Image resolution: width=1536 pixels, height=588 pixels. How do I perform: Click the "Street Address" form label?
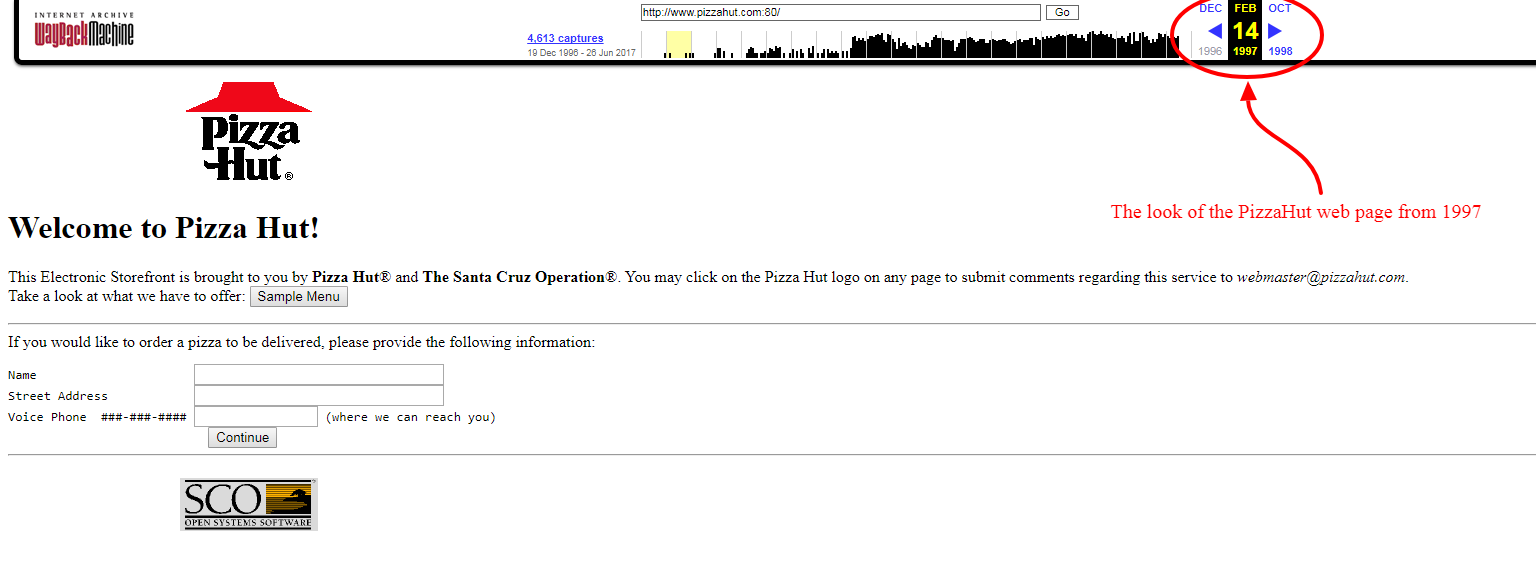pos(58,396)
